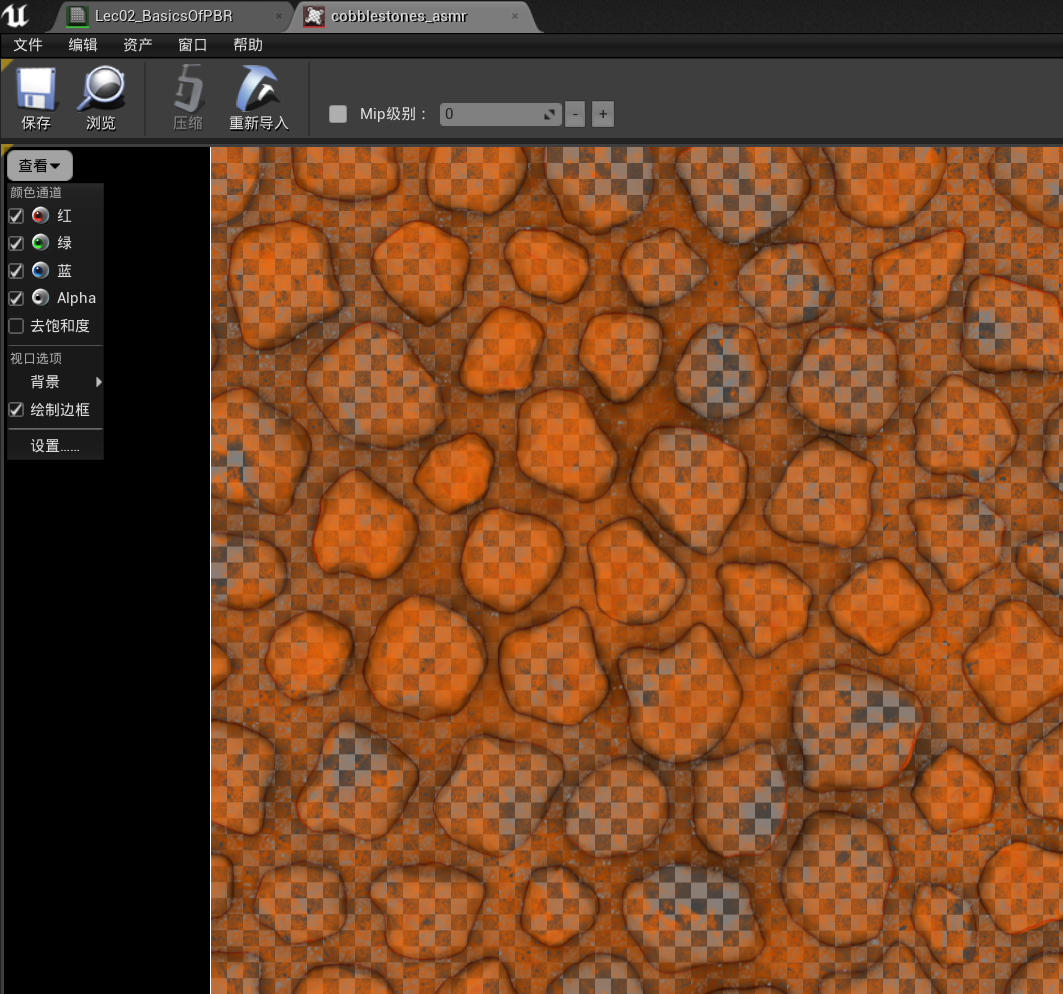Click the red channel sphere icon
The image size is (1063, 994).
pos(41,216)
